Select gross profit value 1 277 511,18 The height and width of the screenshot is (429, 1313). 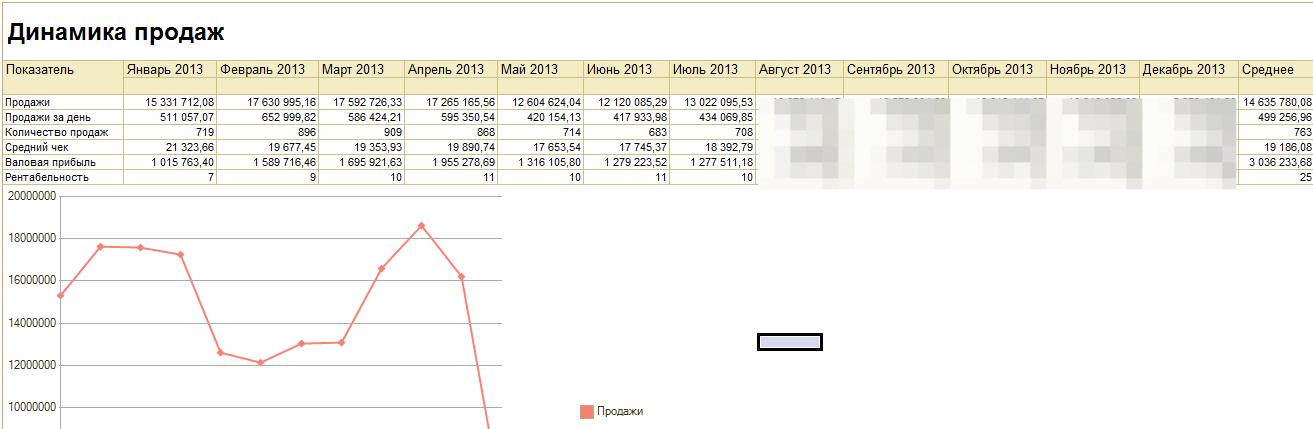coord(712,162)
